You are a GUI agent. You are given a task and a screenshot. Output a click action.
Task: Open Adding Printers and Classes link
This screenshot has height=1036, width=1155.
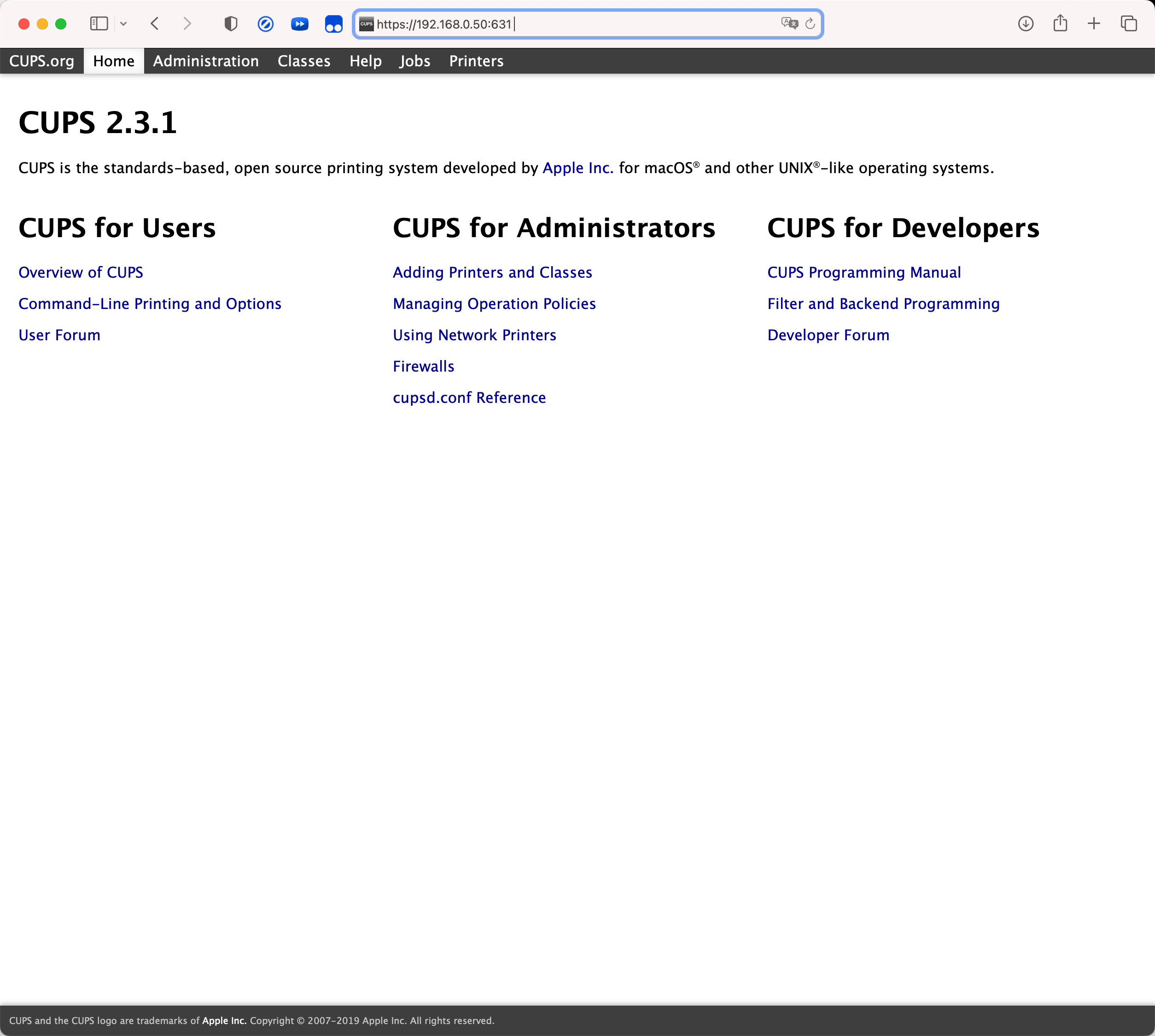[x=492, y=272]
